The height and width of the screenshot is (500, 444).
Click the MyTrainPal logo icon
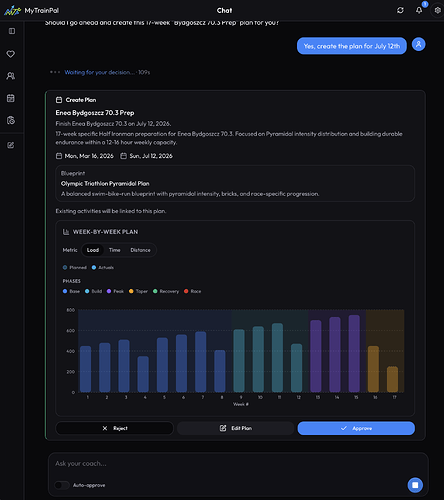[12, 10]
